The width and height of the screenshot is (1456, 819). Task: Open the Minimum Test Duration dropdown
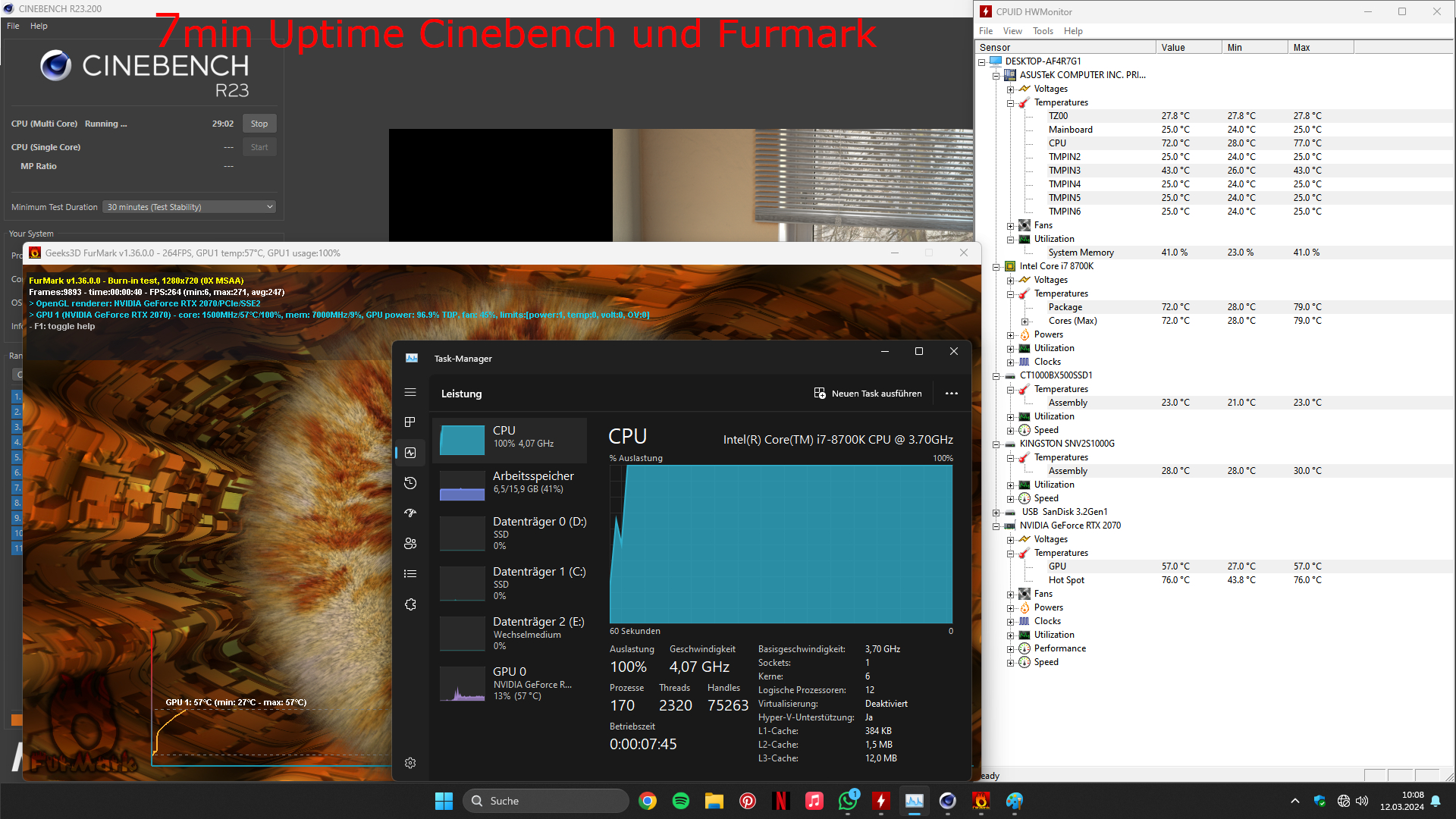tap(190, 207)
